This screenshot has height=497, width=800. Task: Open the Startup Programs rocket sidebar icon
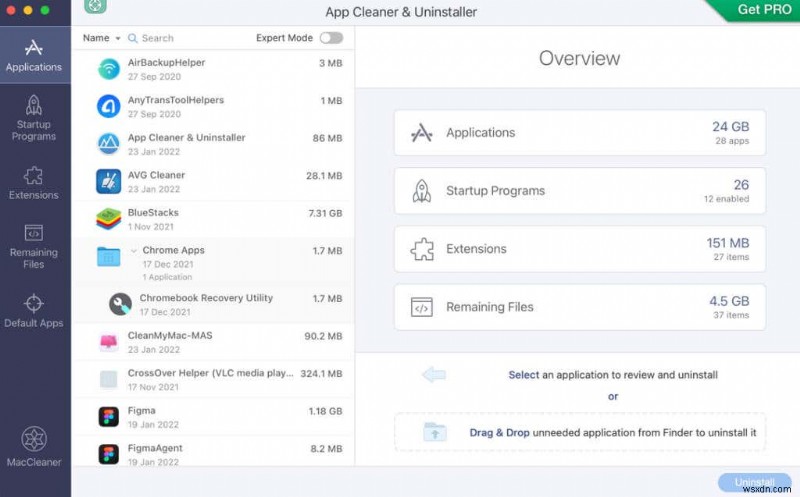[x=34, y=106]
